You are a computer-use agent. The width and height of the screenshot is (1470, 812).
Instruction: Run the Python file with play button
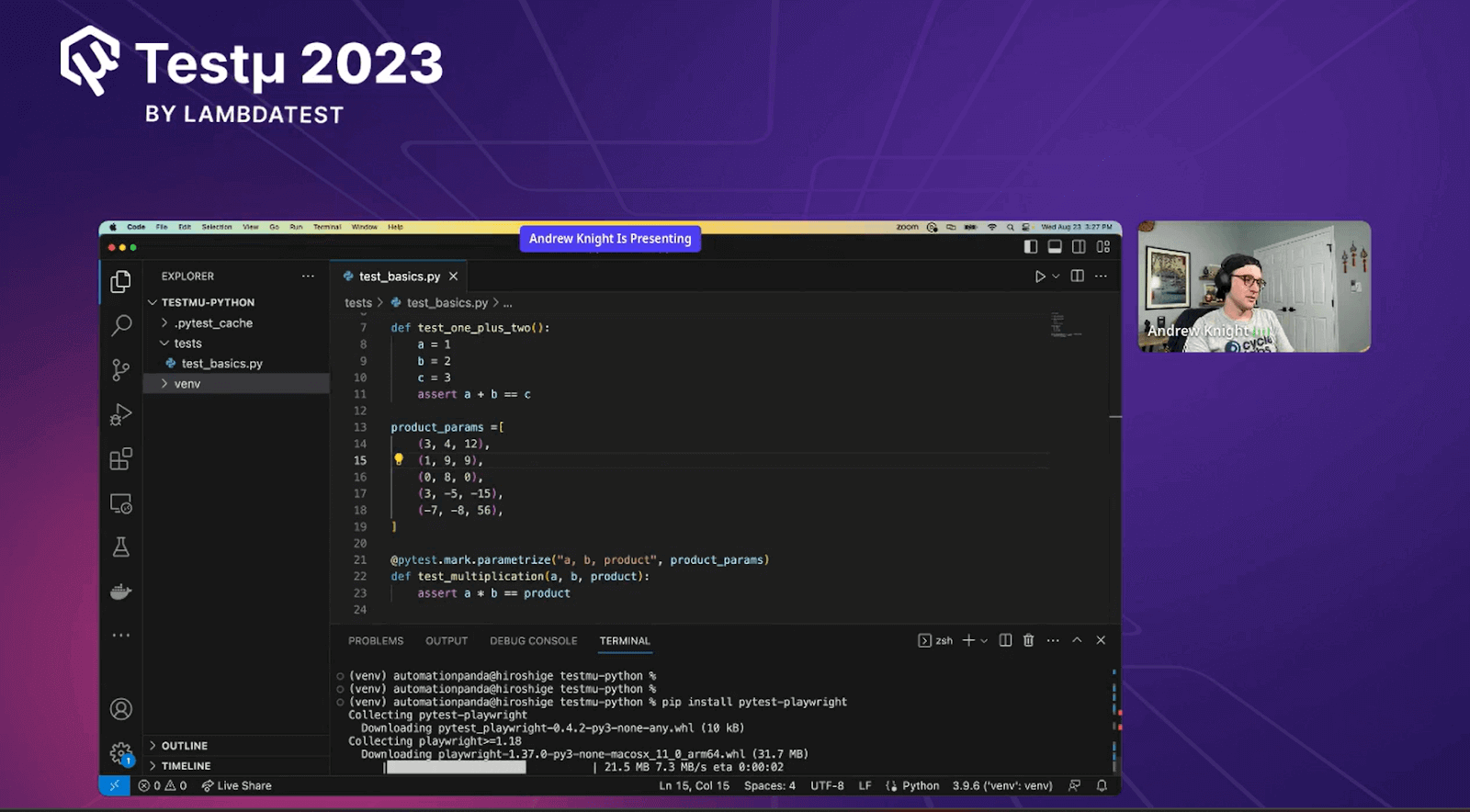pos(1040,276)
